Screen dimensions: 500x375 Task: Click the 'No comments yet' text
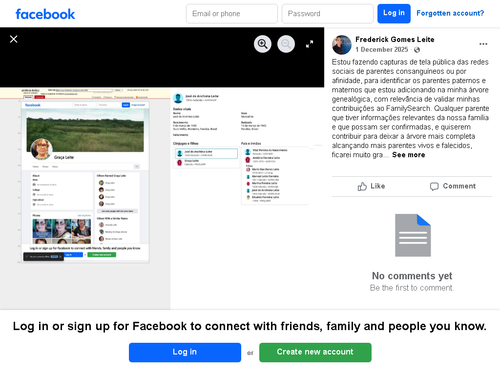click(412, 276)
